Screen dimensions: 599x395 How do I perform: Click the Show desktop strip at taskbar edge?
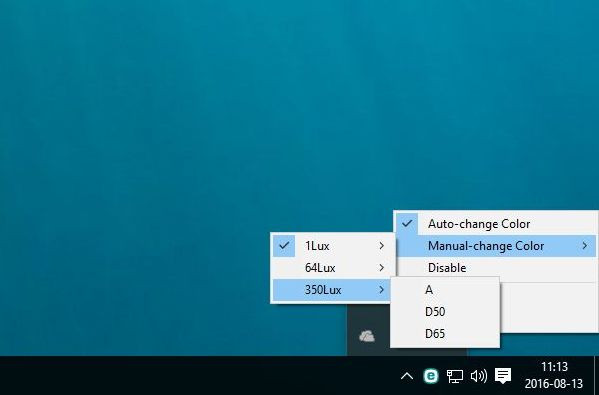pos(597,376)
